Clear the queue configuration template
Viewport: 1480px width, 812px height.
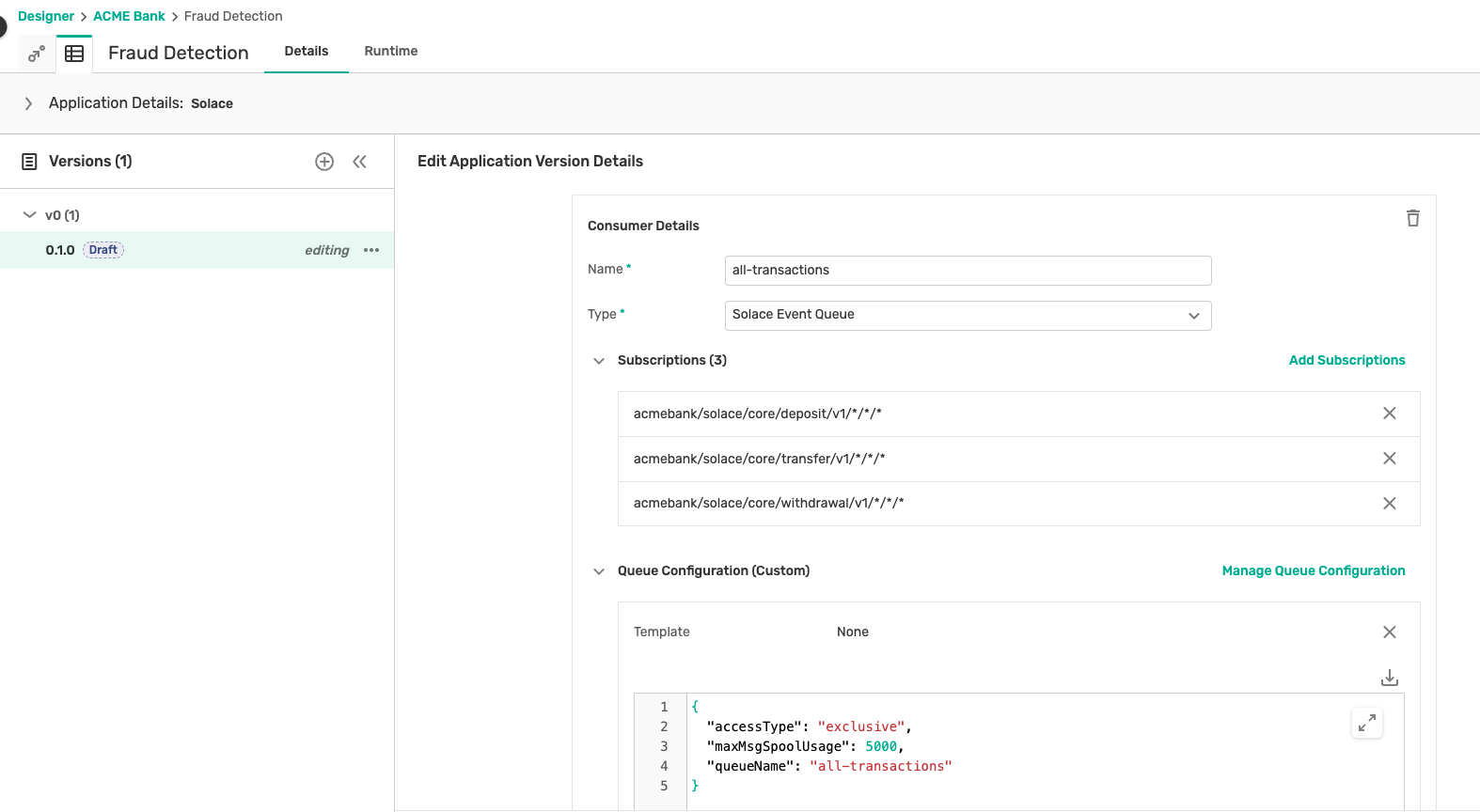pyautogui.click(x=1389, y=632)
